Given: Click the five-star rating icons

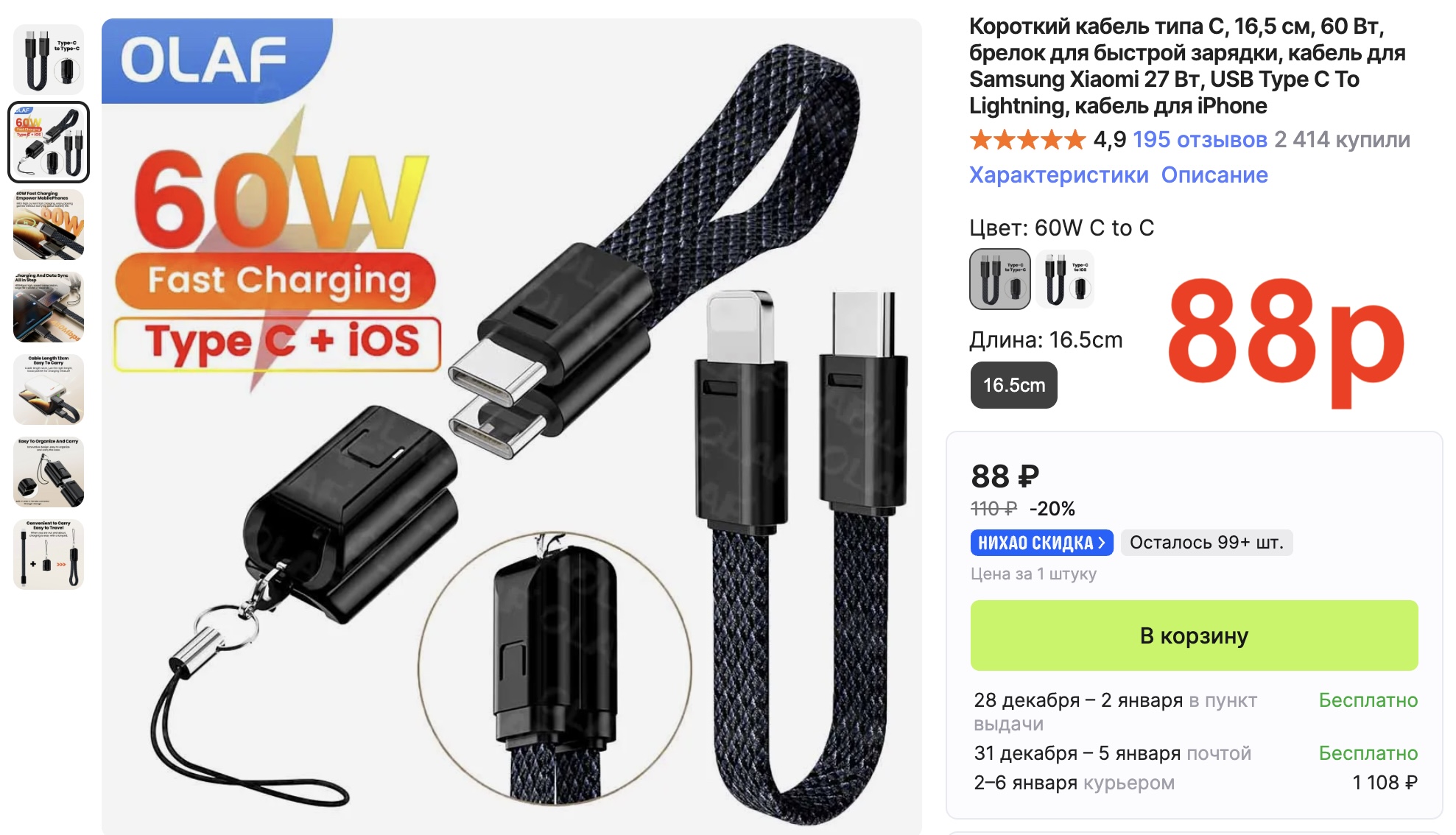Looking at the screenshot, I should tap(1027, 139).
